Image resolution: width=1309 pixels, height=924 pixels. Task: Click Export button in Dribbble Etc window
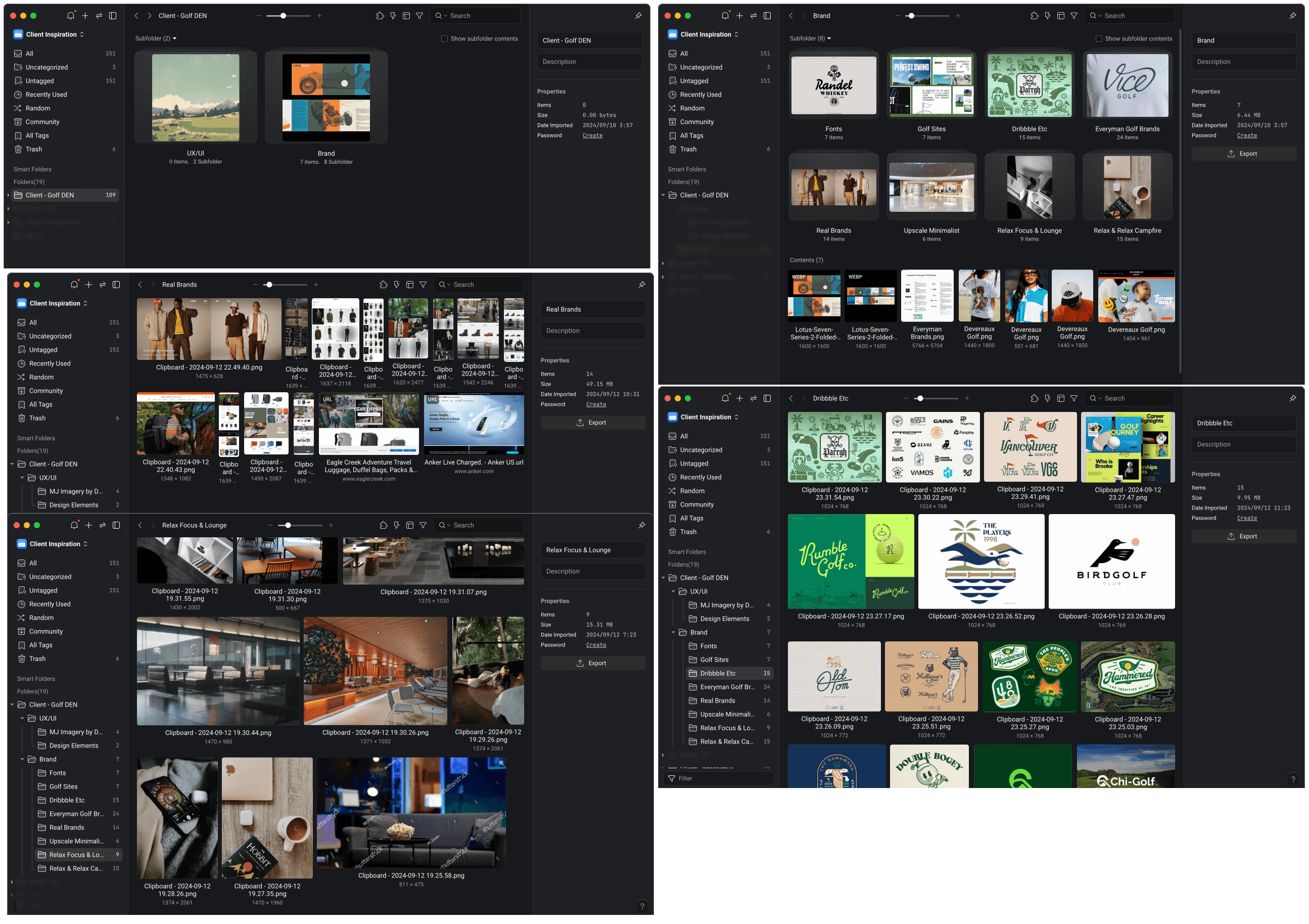pyautogui.click(x=1243, y=536)
